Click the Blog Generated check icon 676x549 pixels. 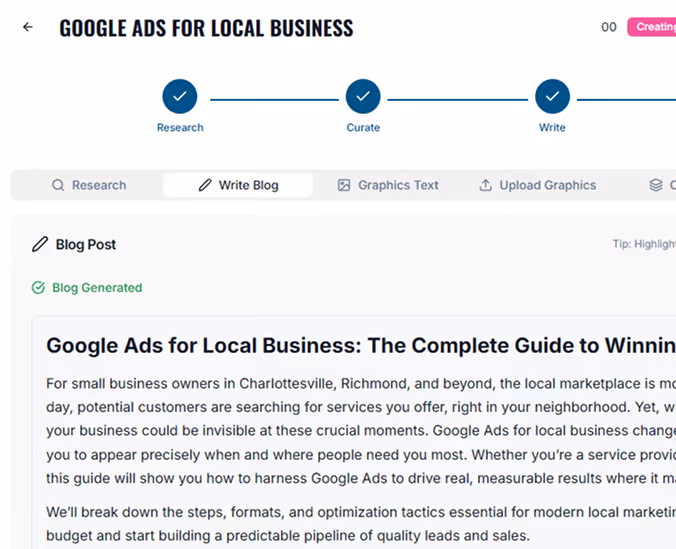(38, 288)
